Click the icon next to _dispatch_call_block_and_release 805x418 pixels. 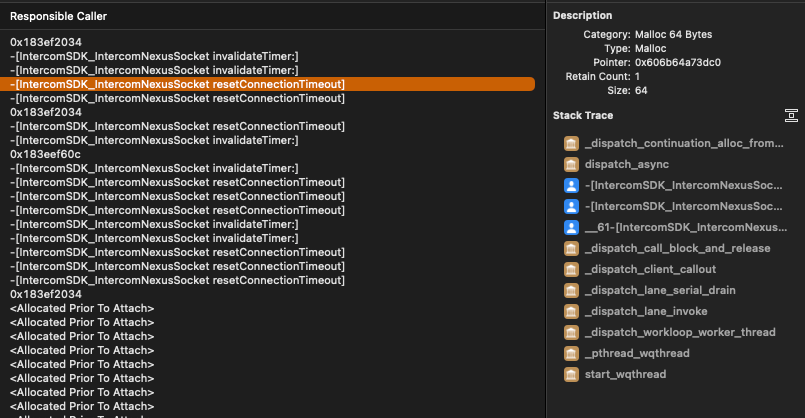click(571, 249)
